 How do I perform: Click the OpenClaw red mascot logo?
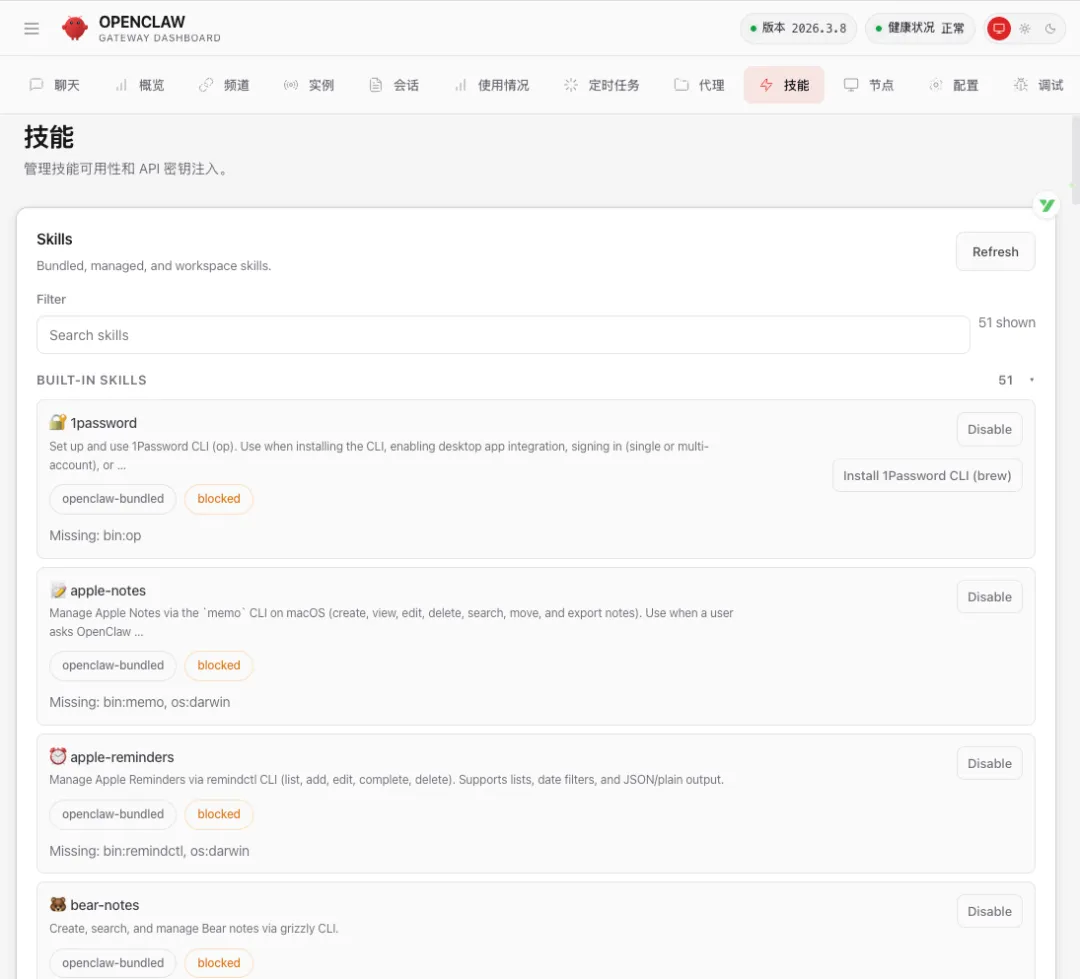click(x=74, y=28)
